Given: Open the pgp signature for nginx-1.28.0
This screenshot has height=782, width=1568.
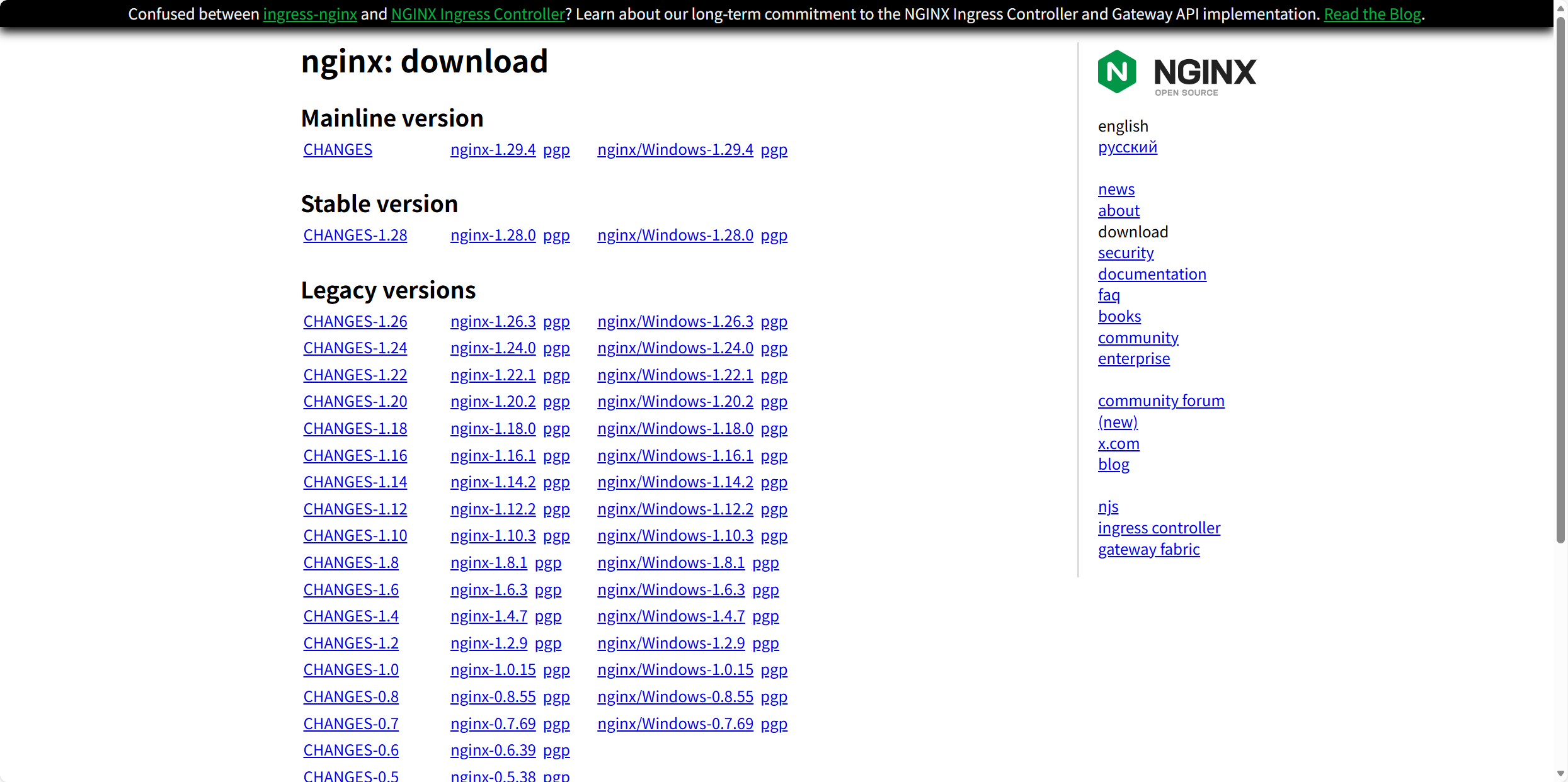Looking at the screenshot, I should [556, 235].
